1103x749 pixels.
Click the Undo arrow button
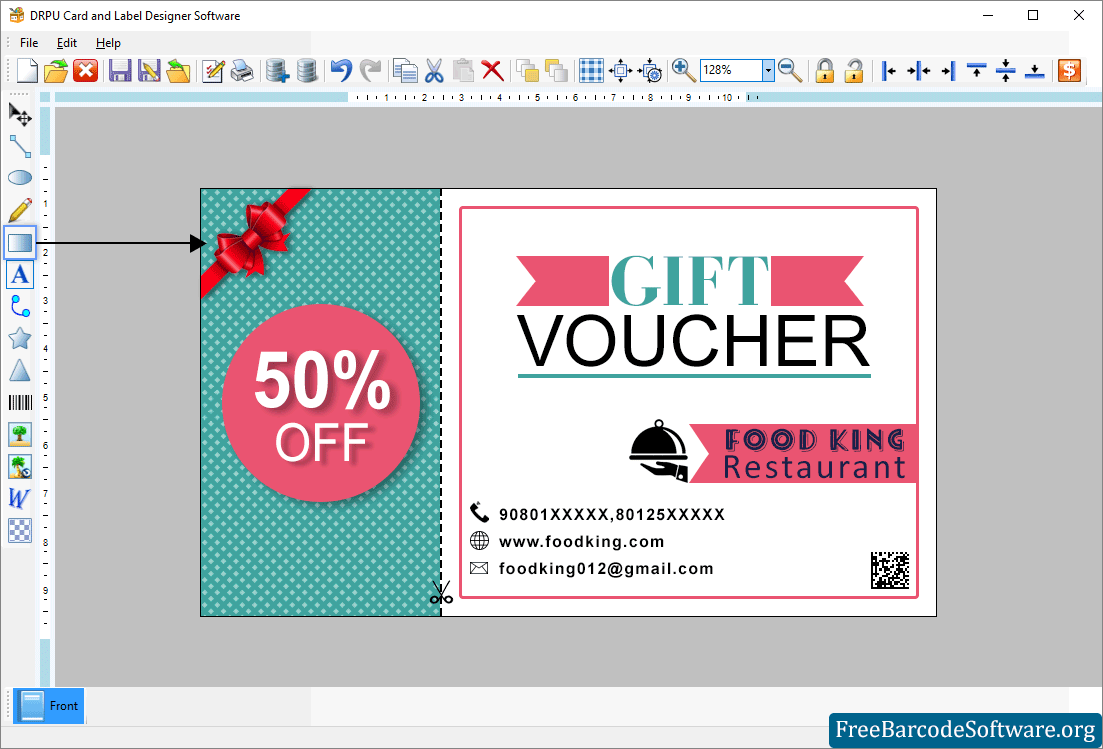[342, 70]
